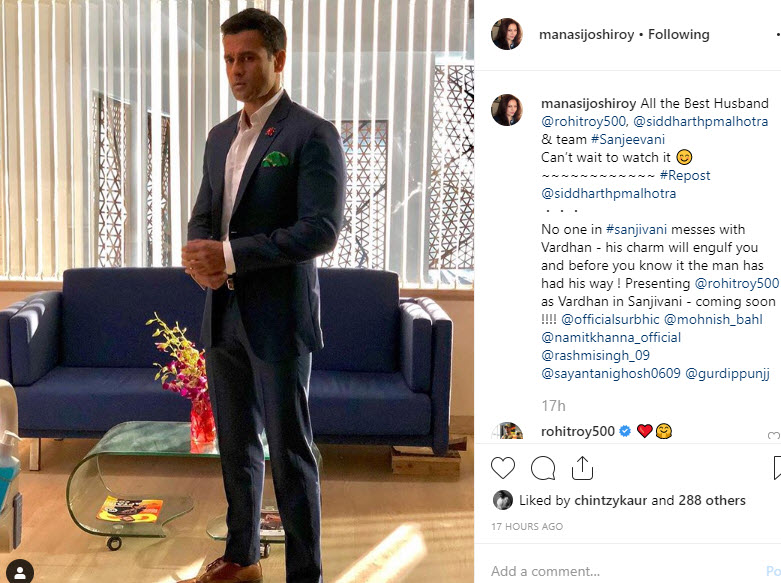Open the avatar next to Liked by chintzykaur
Viewport: 781px width, 583px height.
click(503, 500)
